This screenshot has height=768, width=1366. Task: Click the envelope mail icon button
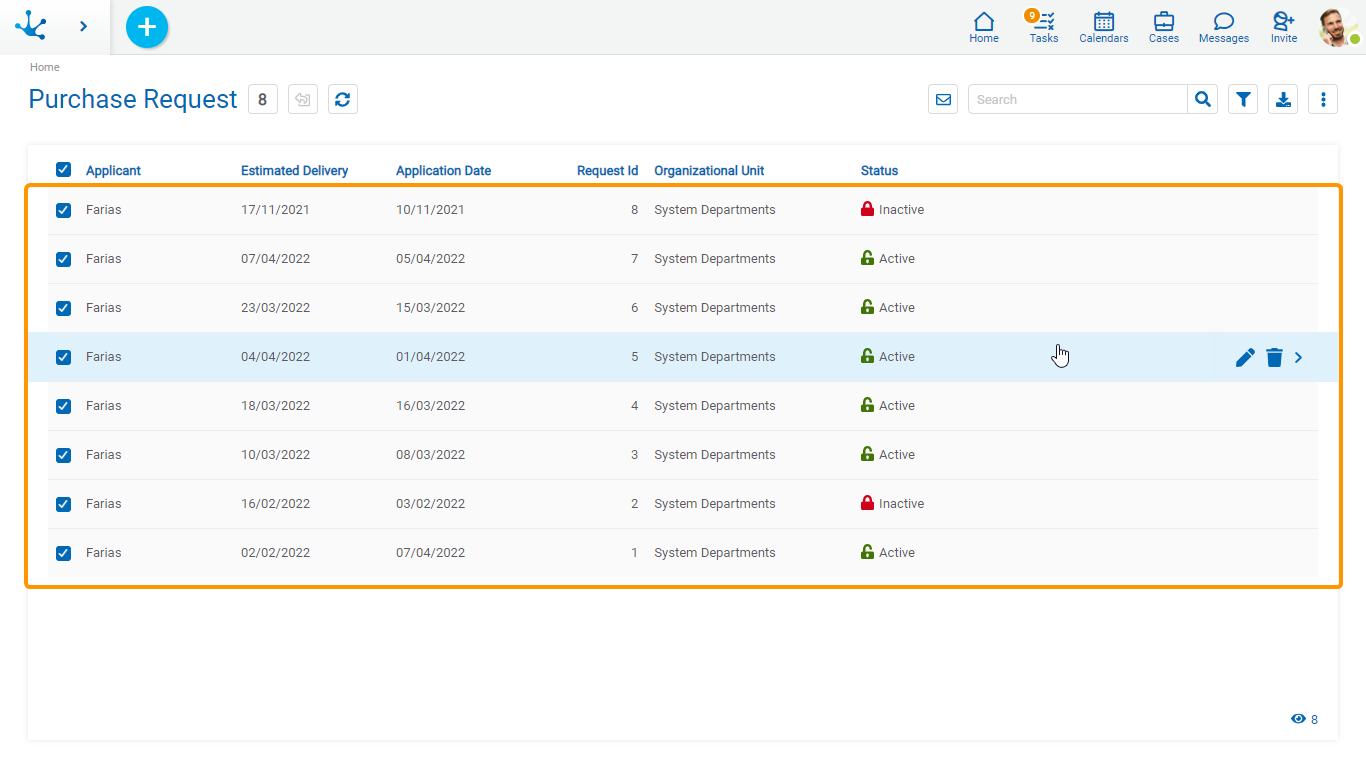tap(943, 99)
